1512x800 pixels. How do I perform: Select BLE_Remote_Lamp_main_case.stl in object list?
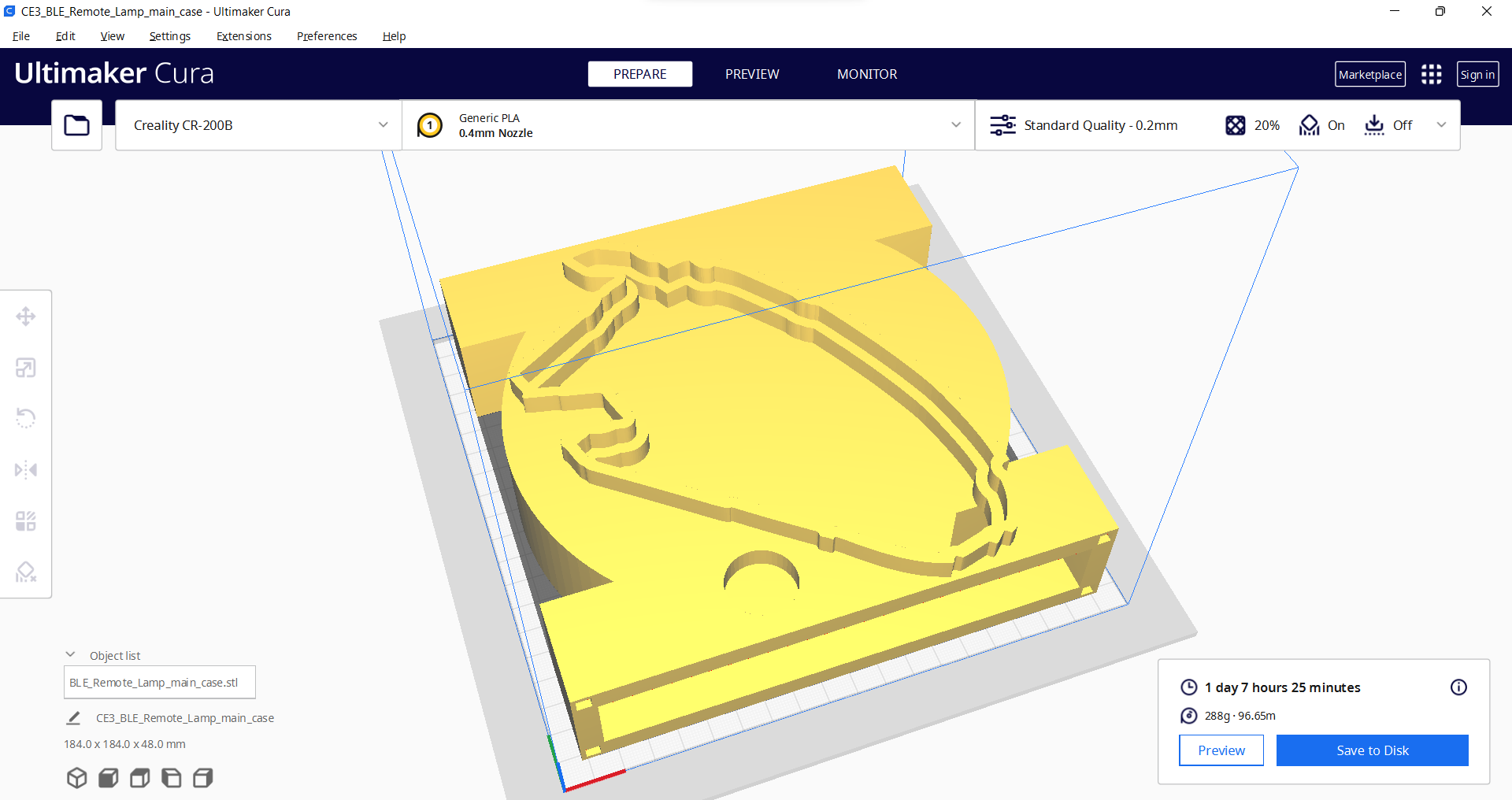[160, 683]
